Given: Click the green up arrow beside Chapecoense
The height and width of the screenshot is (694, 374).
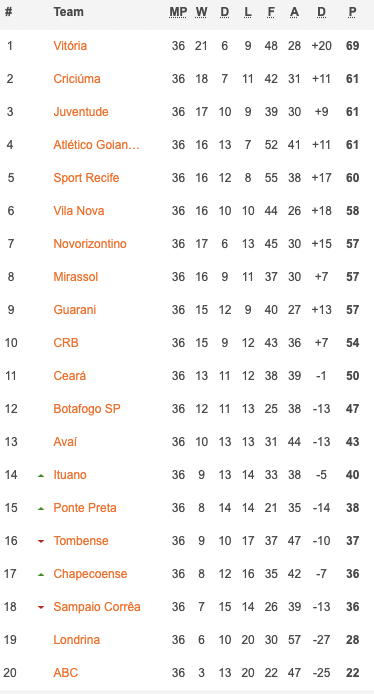Looking at the screenshot, I should [41, 574].
